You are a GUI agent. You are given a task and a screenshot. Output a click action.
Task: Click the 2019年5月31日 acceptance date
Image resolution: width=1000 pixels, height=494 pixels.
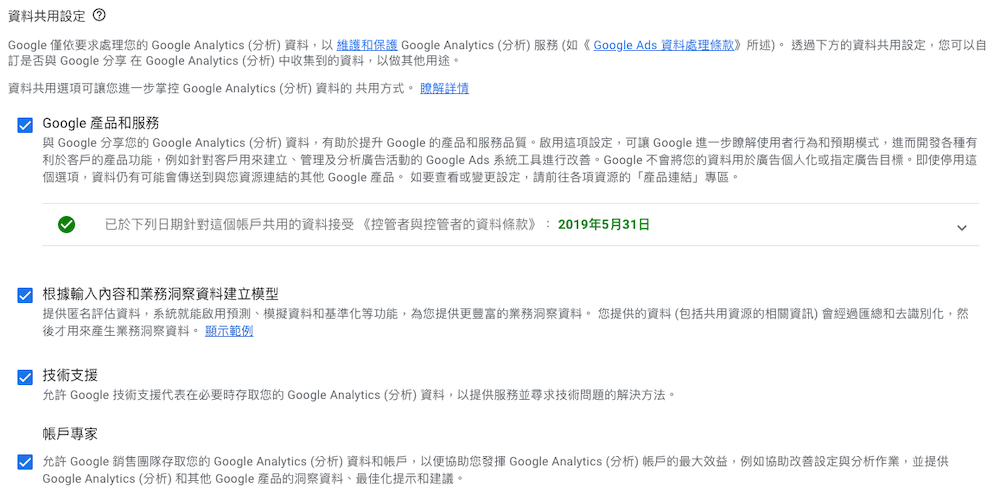[x=603, y=224]
